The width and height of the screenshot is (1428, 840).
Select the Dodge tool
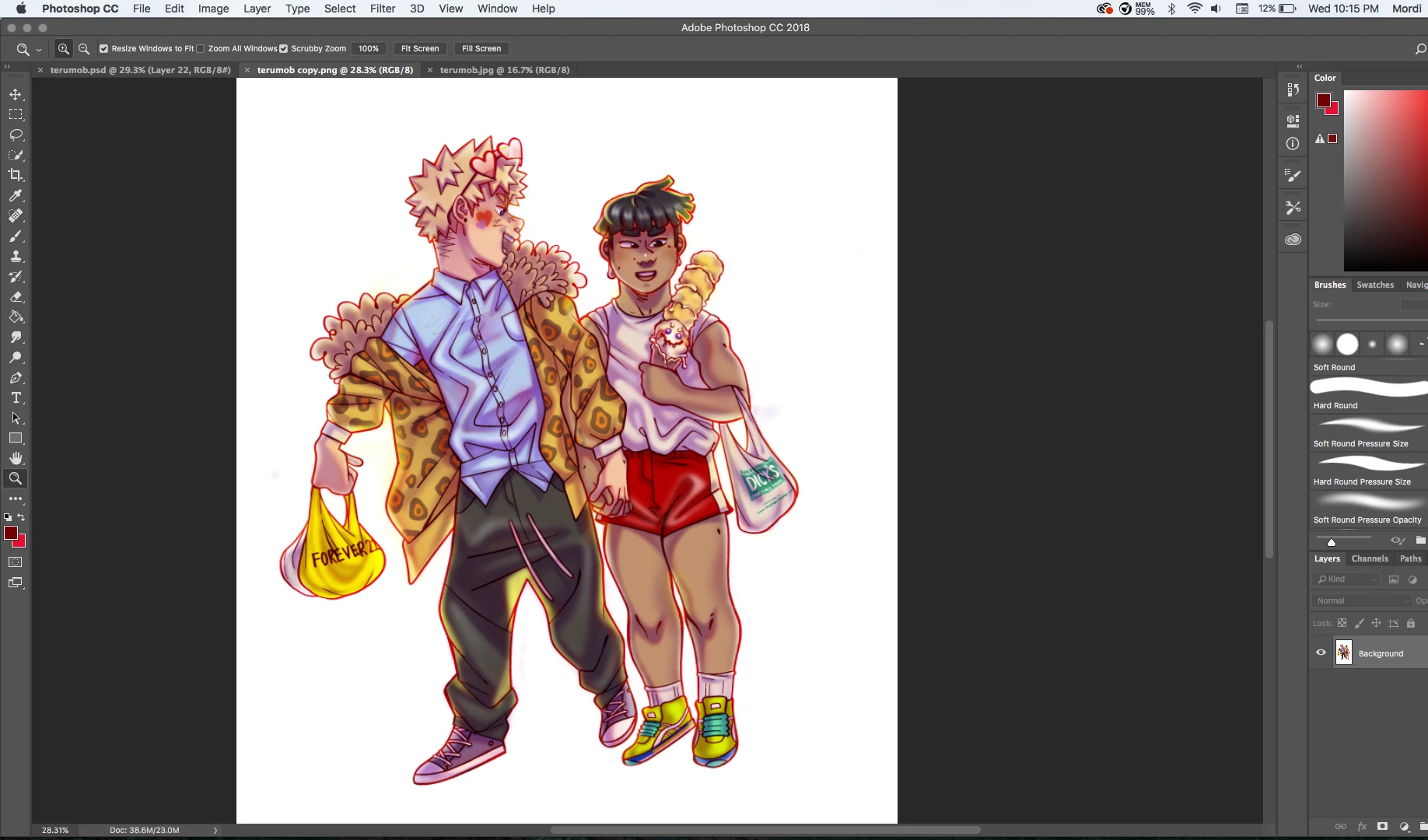click(x=16, y=357)
